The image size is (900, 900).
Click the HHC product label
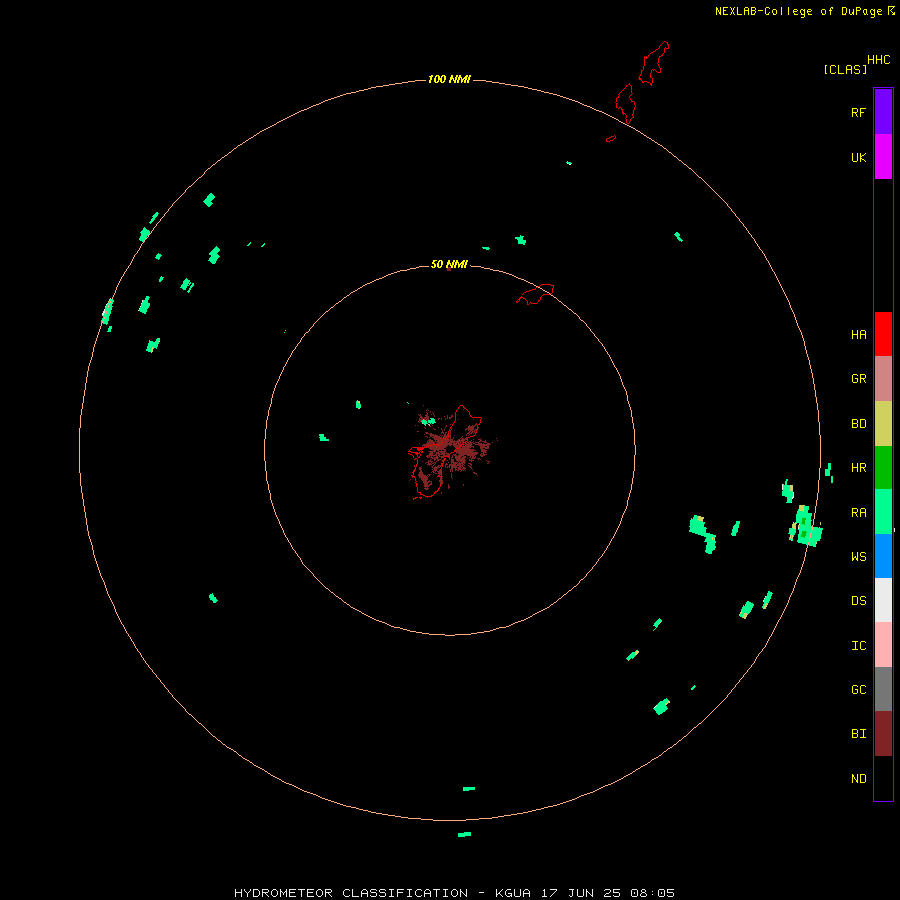[878, 60]
